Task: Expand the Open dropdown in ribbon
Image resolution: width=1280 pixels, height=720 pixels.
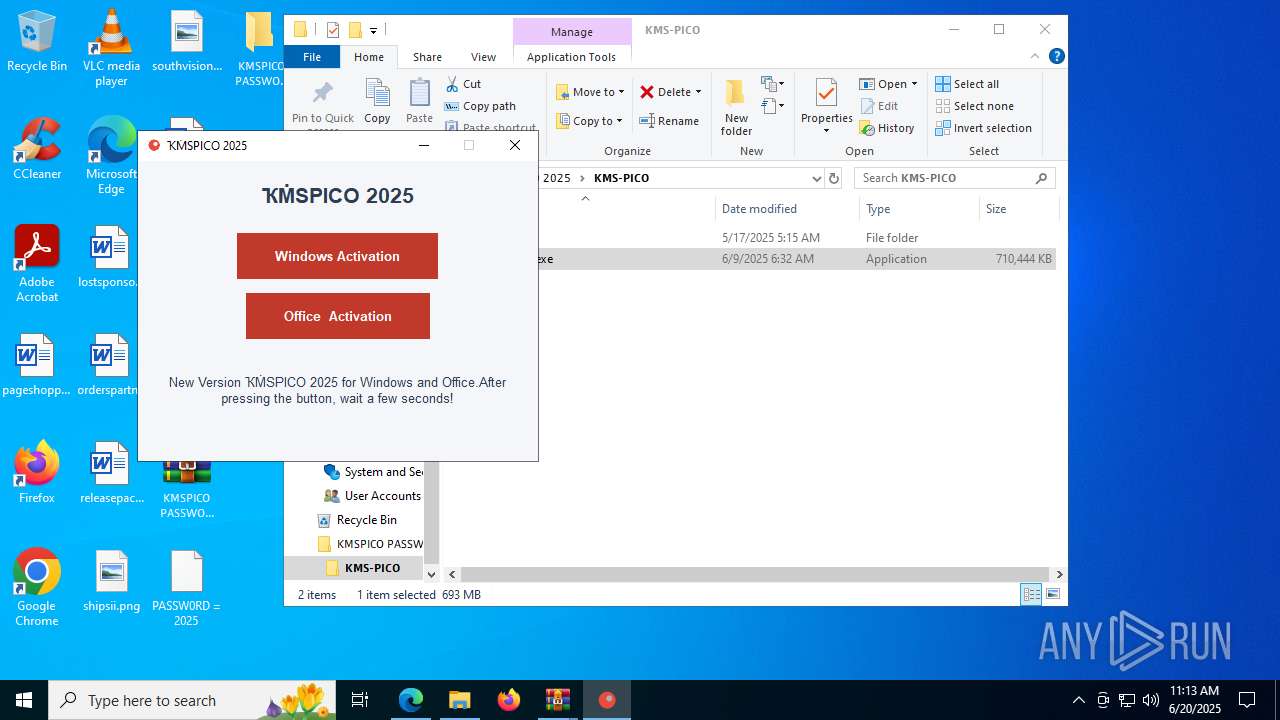Action: [914, 84]
